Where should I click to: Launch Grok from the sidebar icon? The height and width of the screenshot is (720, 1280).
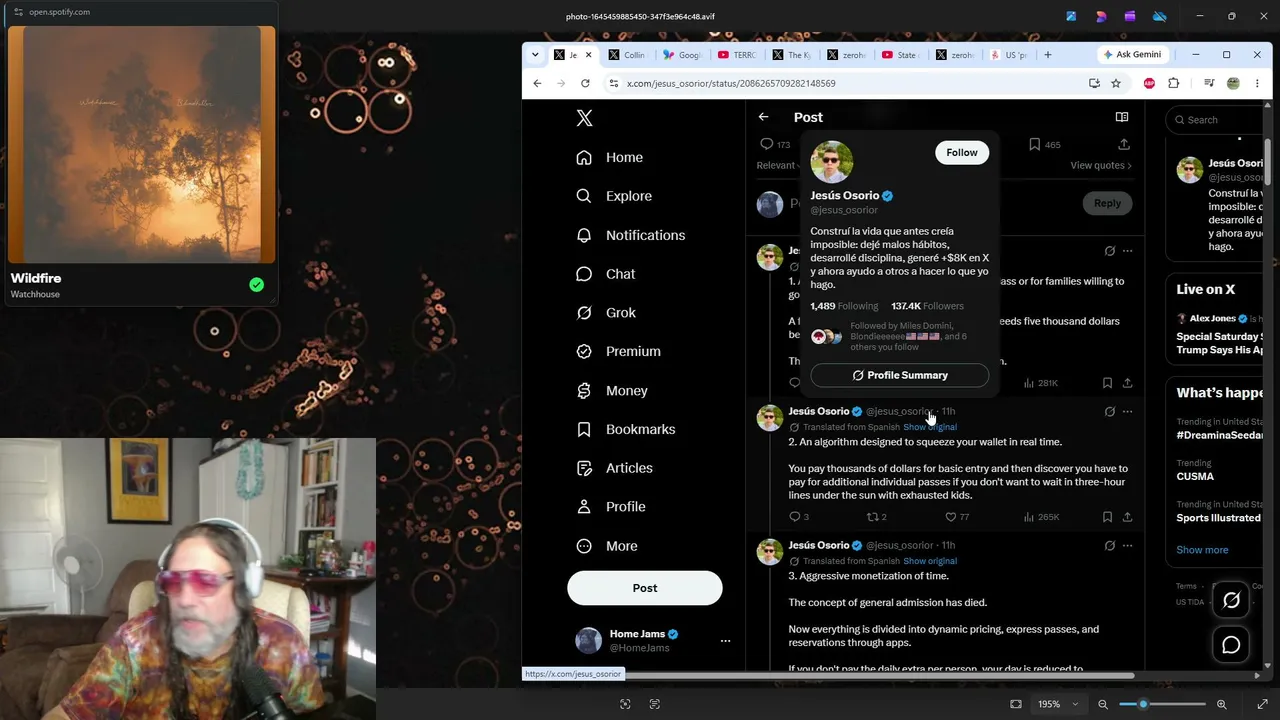(x=584, y=313)
